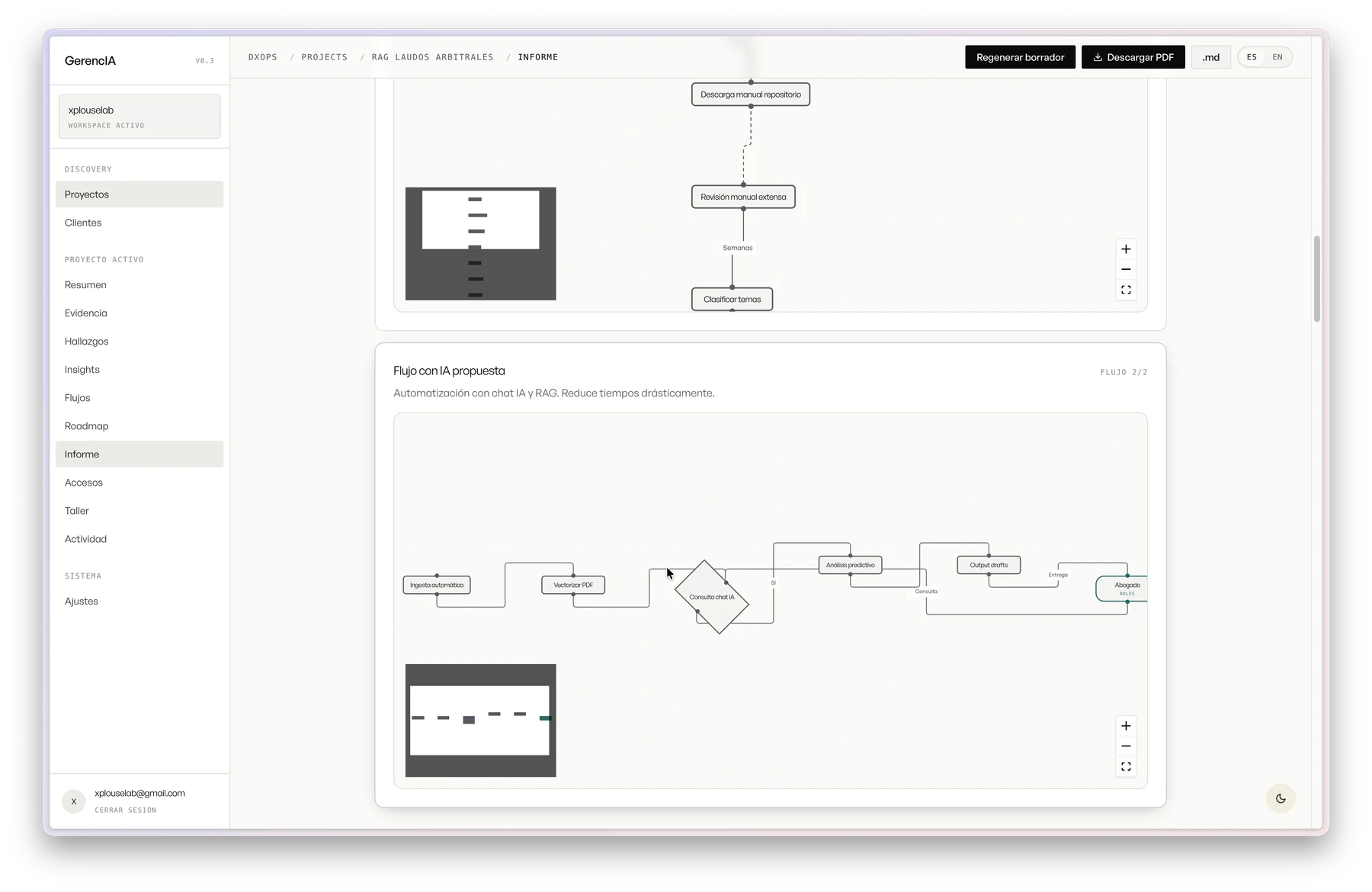
Task: Click the minimap of the AI flow diagram
Action: click(x=481, y=720)
